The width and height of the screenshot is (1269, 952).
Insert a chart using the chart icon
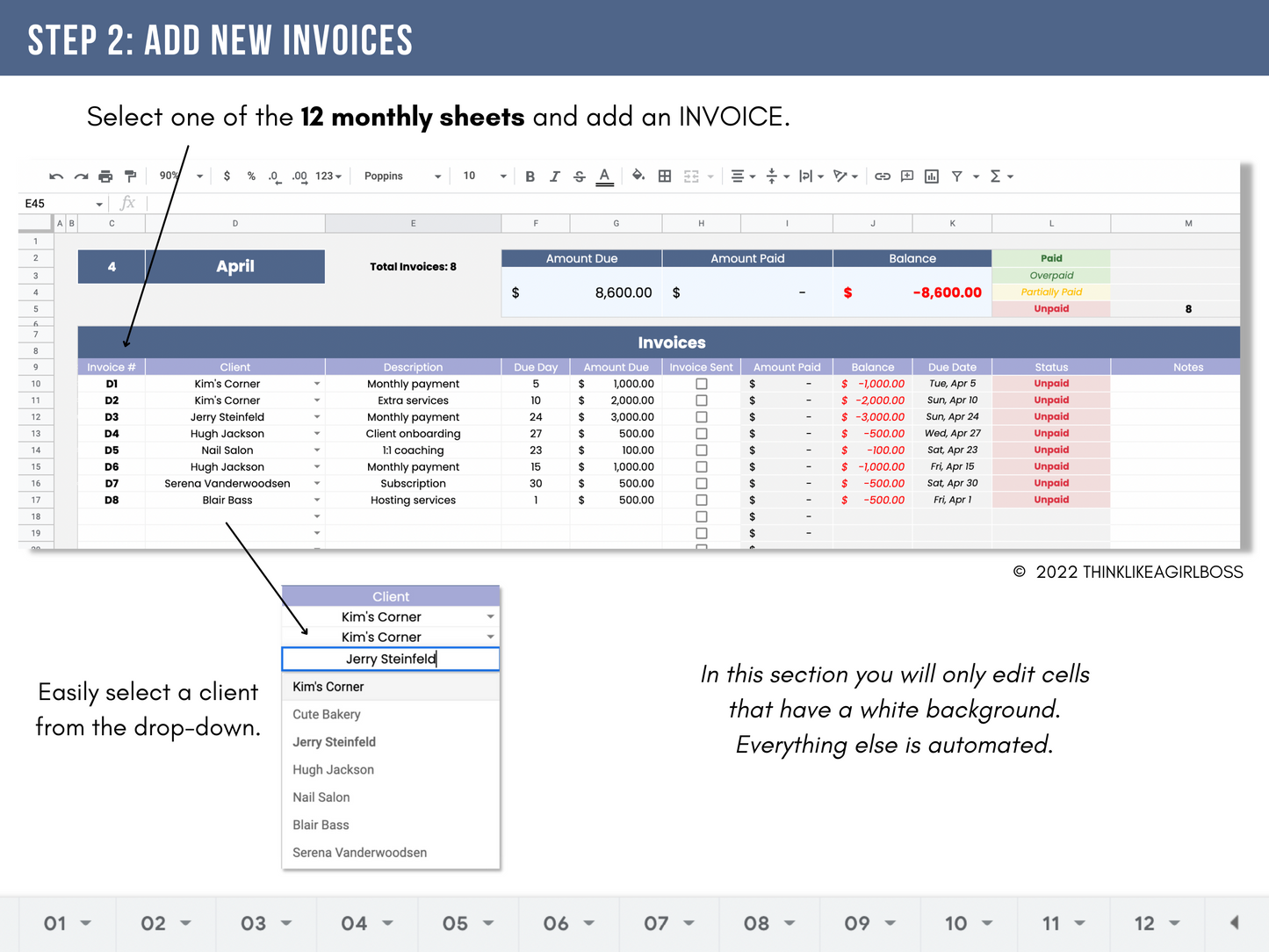931,176
